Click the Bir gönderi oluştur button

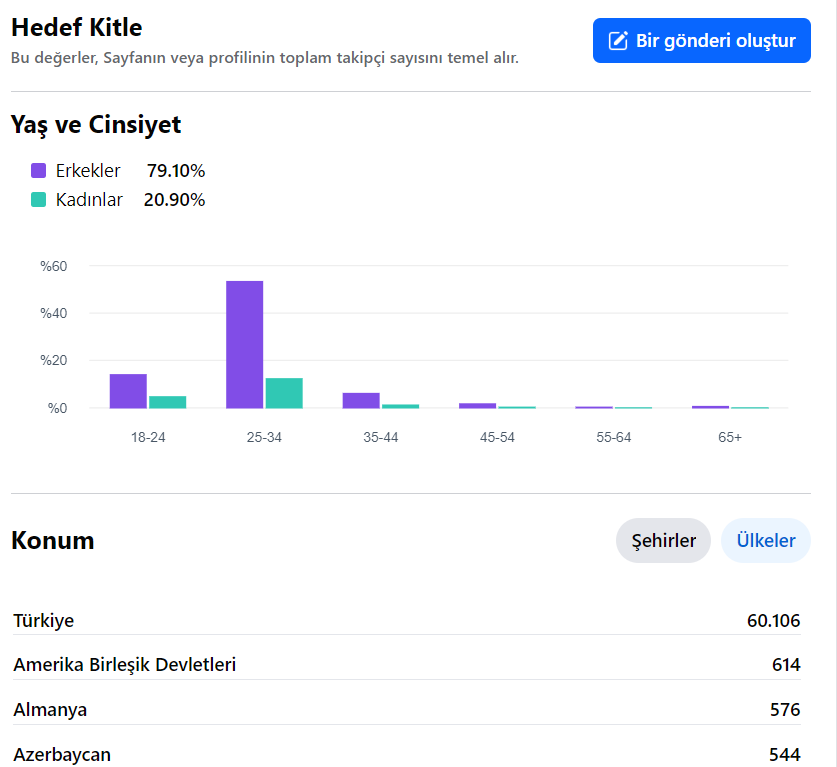click(x=701, y=41)
